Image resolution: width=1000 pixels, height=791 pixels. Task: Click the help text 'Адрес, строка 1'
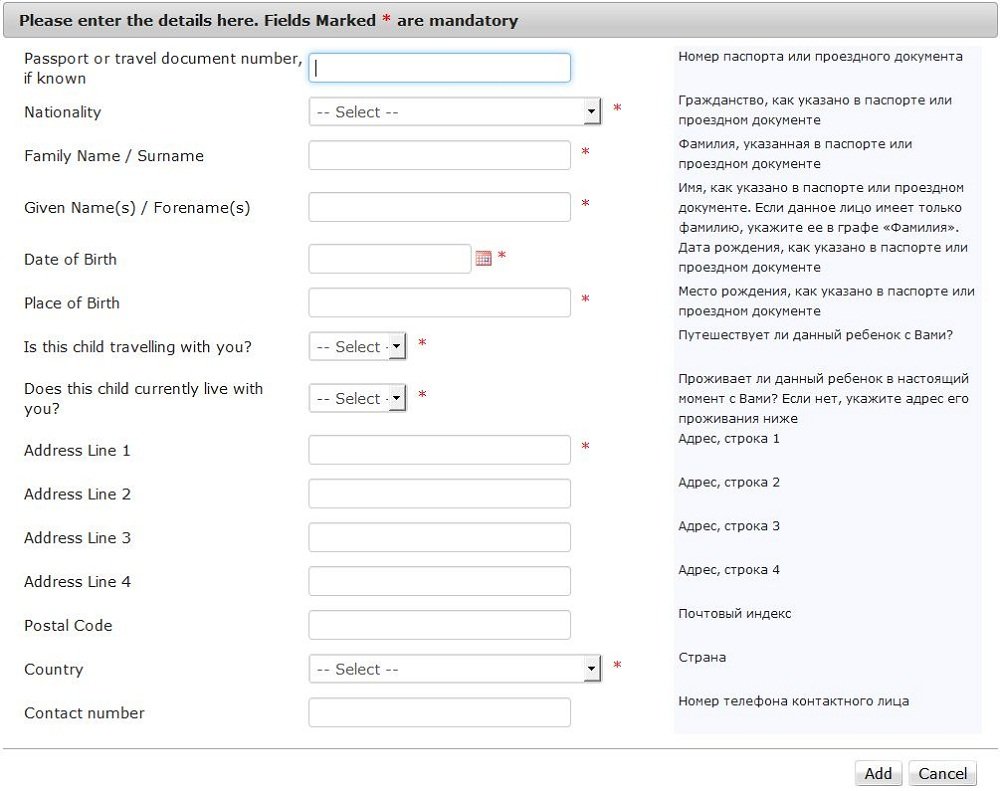click(728, 439)
